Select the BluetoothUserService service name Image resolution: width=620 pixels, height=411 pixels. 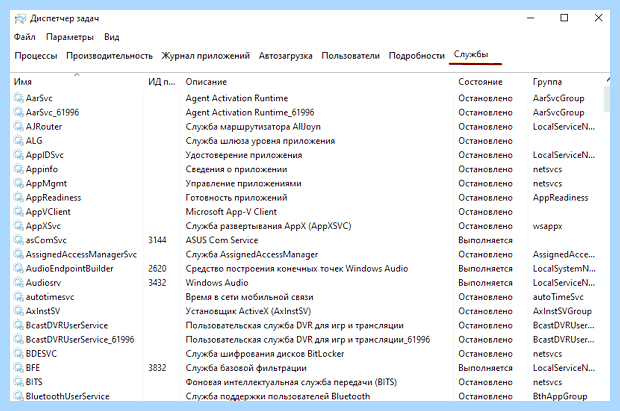68,396
